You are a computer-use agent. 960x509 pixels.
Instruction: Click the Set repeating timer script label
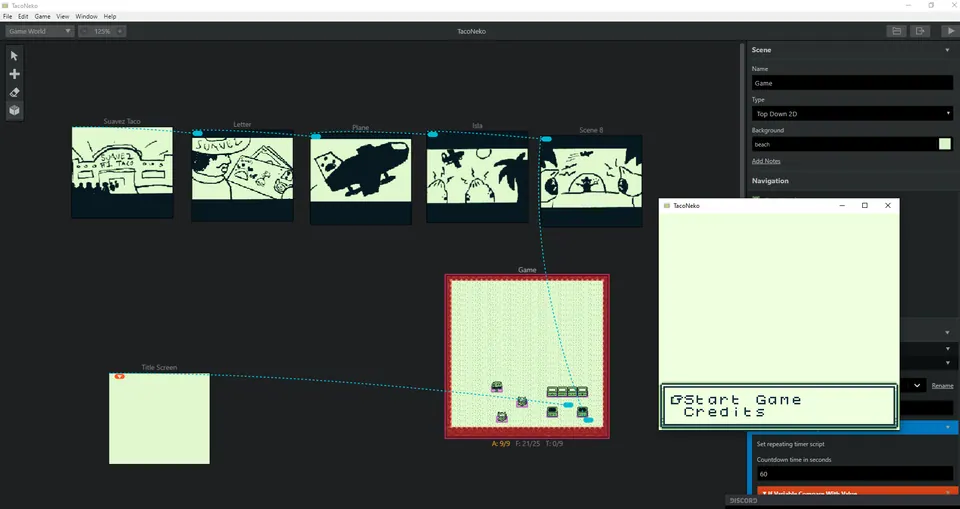[790, 444]
